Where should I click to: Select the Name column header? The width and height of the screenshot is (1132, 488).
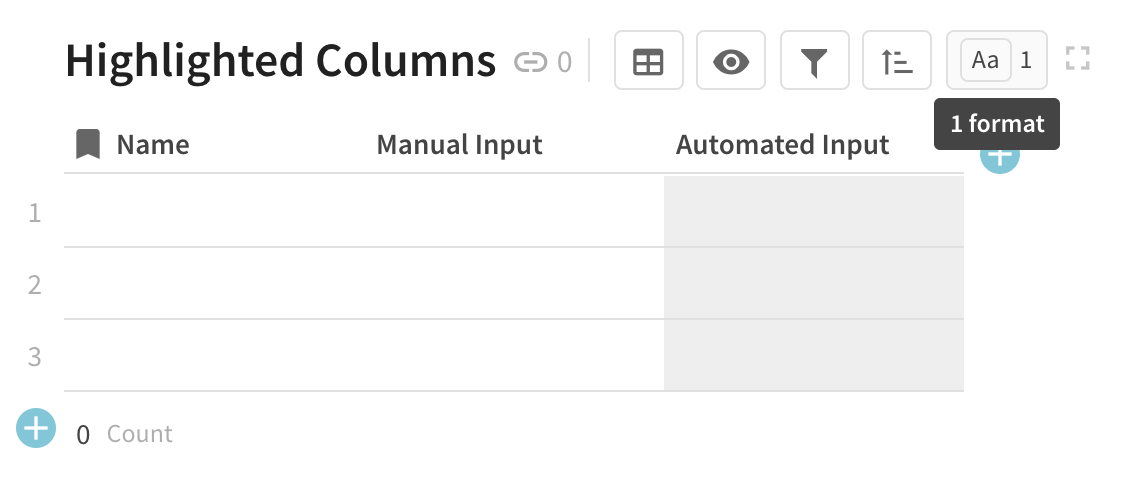[x=153, y=145]
